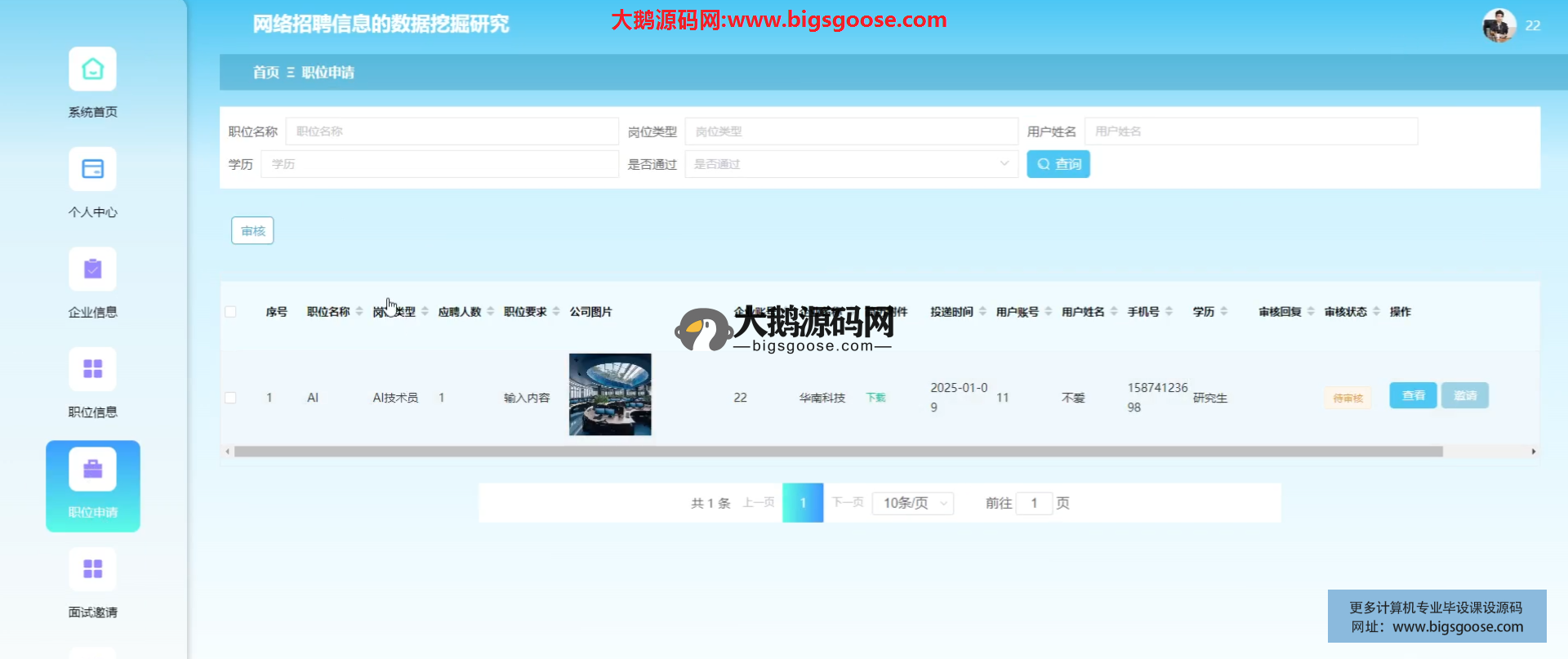
Task: Sort by 审核状态 column arrows
Action: pyautogui.click(x=1376, y=312)
